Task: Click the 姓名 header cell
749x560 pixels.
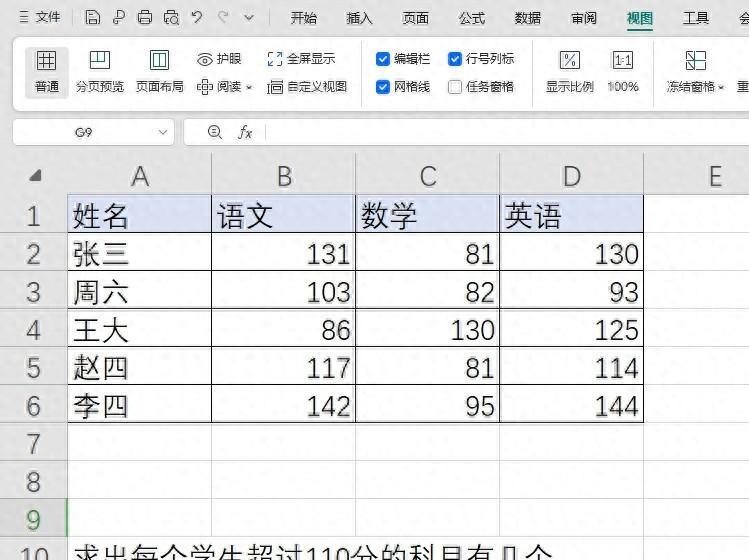Action: pos(139,215)
